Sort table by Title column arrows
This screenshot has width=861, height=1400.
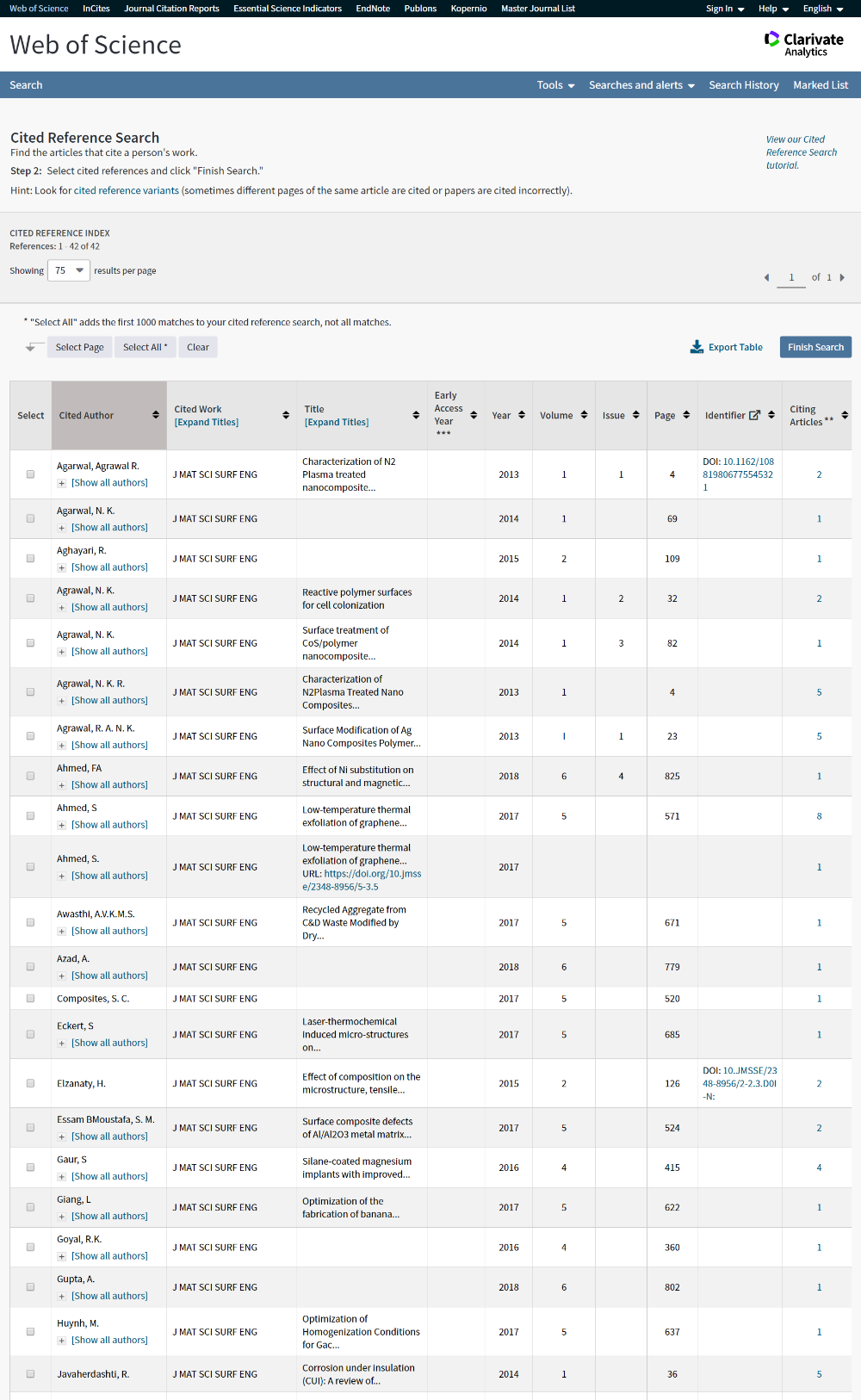[x=416, y=415]
